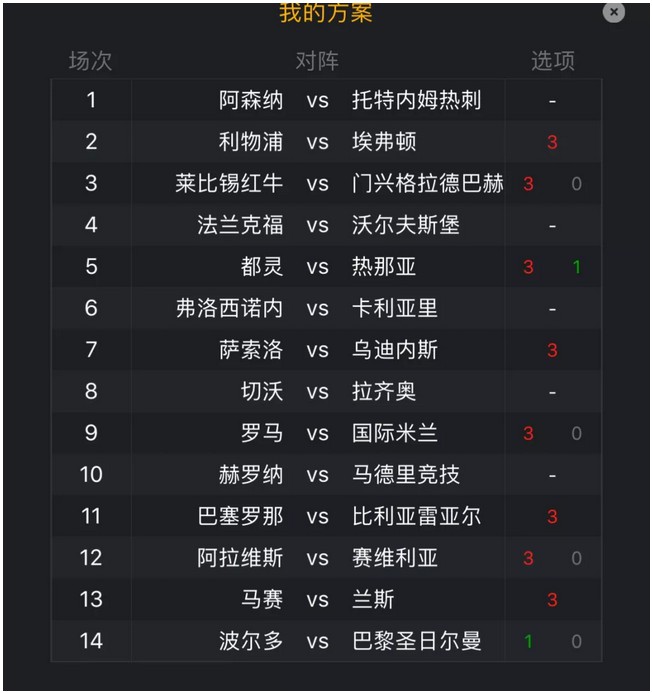
Task: Toggle 0 option for 罗马 vs 国际米兰
Action: [576, 434]
